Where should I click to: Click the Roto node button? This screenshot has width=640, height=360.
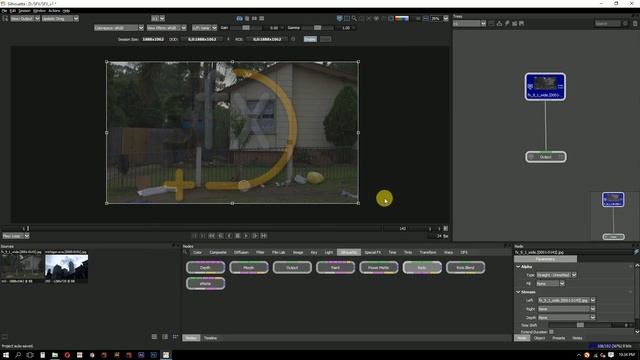(x=422, y=268)
